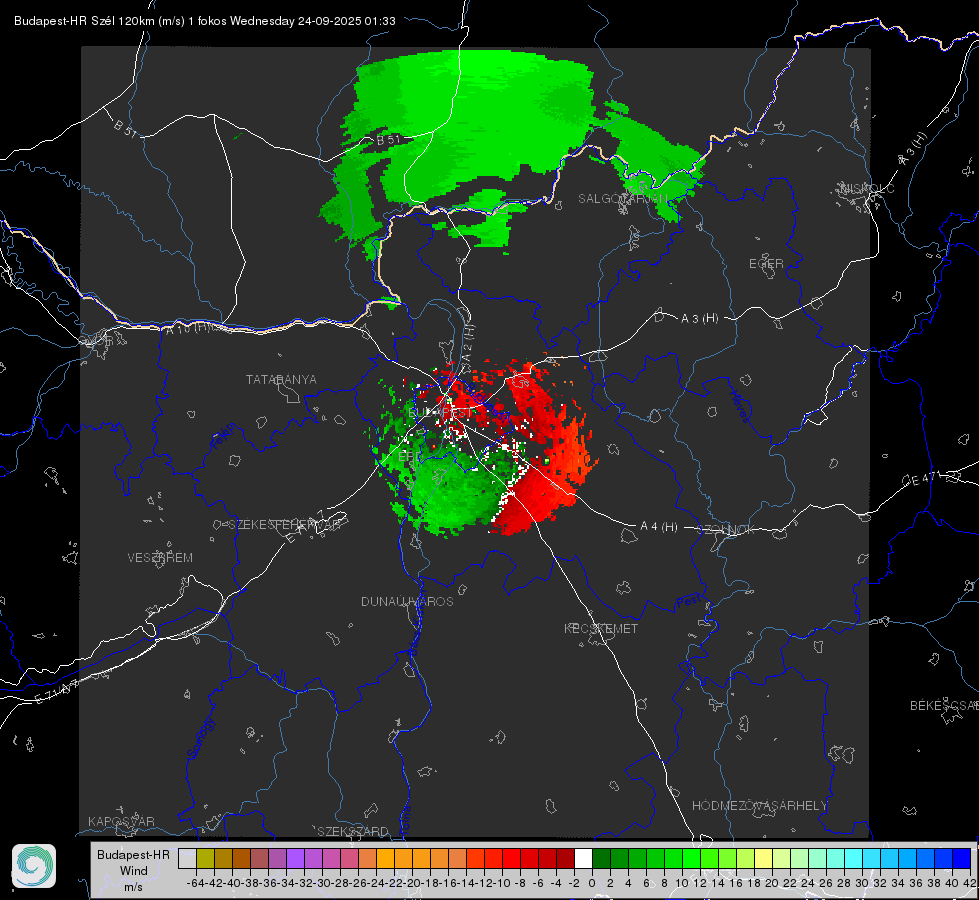Click the MISKOLC city label
Viewport: 979px width, 900px height.
pos(867,188)
